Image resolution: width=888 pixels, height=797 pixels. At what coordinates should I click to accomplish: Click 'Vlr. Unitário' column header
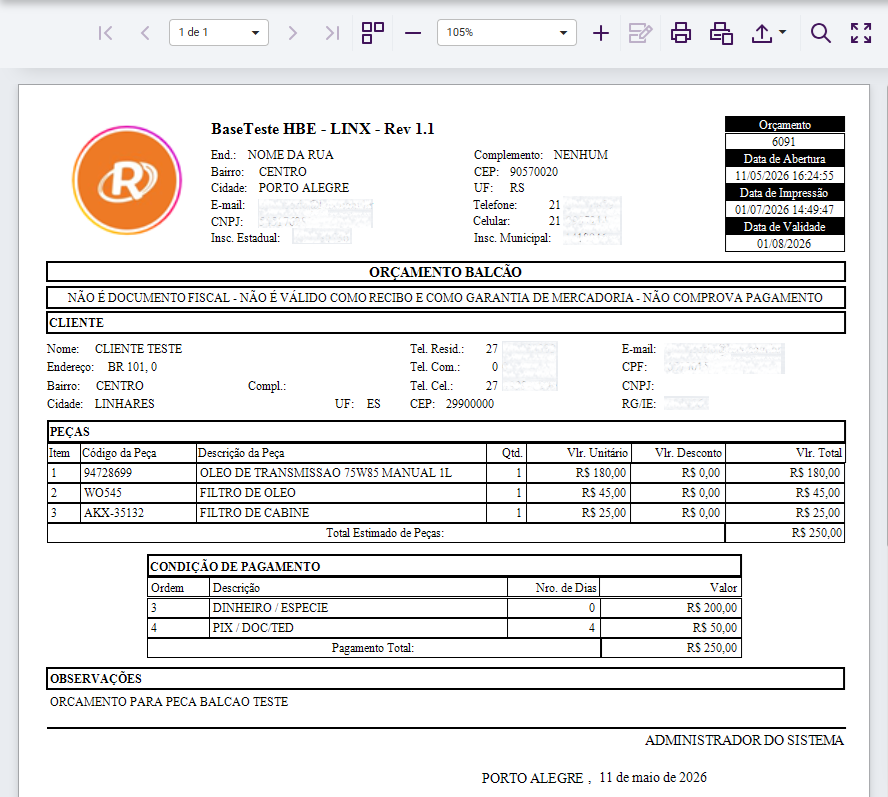pos(597,453)
